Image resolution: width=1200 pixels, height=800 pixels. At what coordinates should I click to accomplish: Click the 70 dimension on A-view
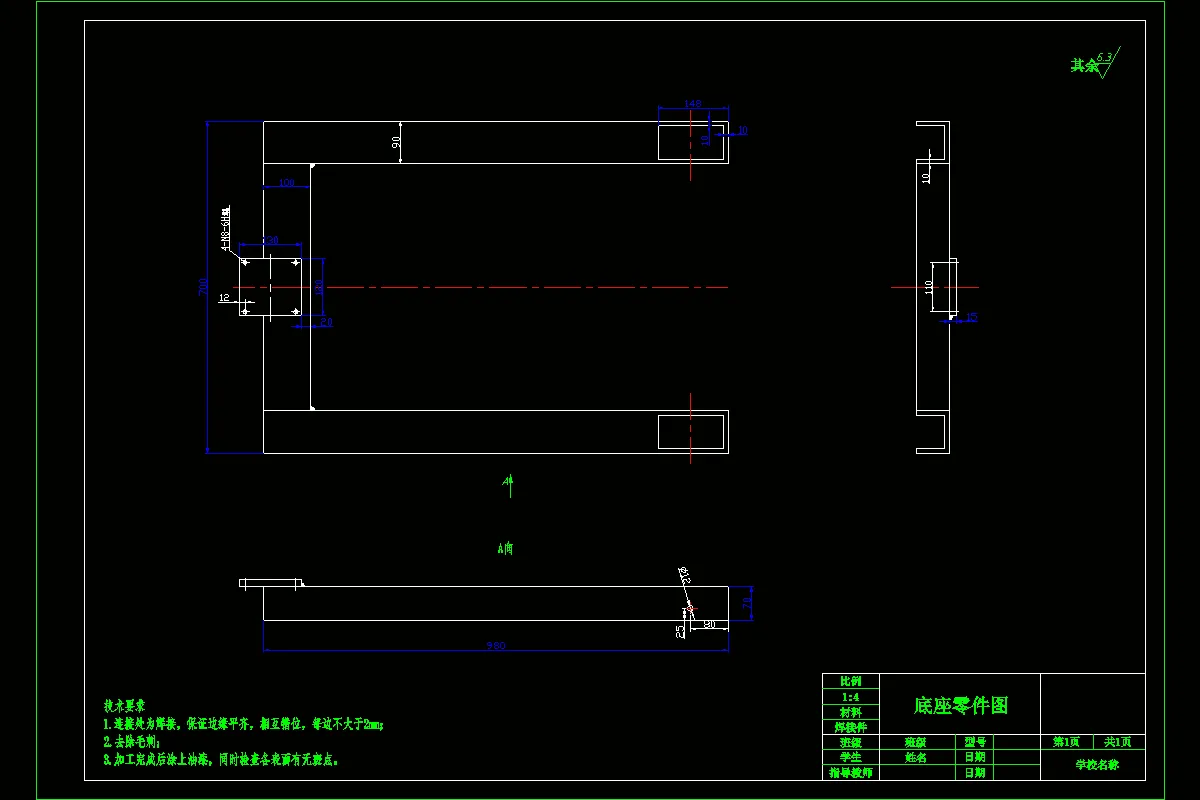tap(746, 603)
